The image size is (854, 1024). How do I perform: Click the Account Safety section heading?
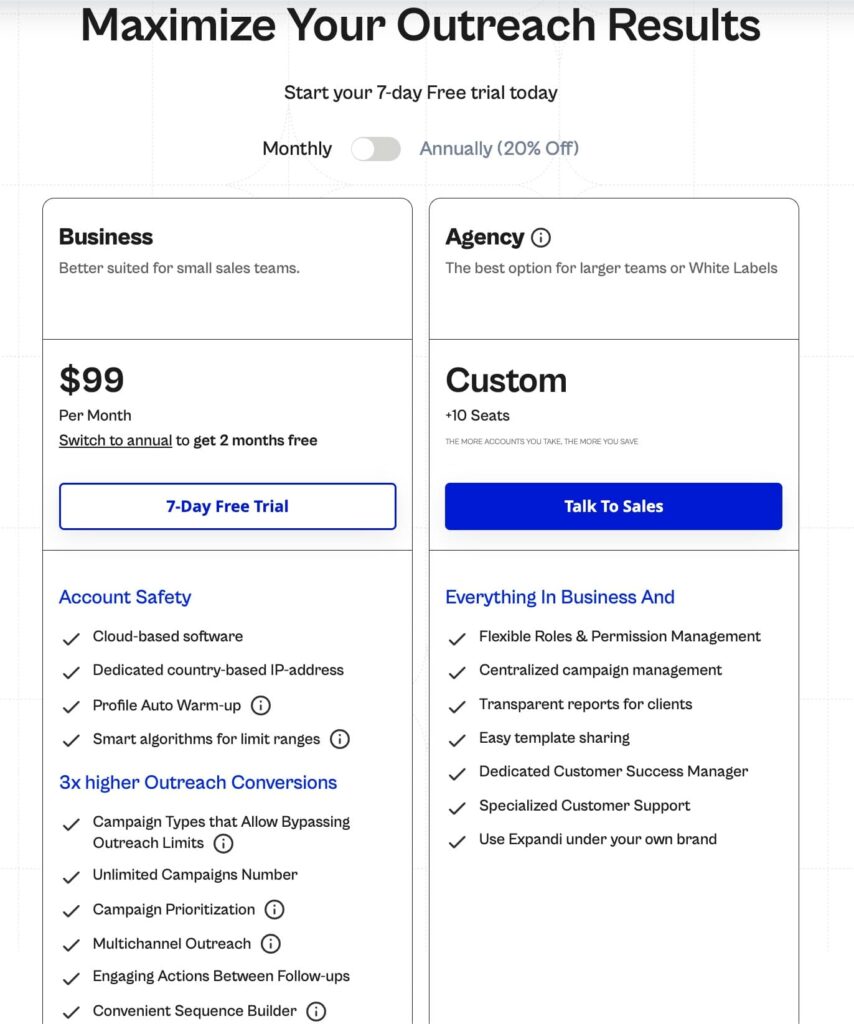pos(125,597)
